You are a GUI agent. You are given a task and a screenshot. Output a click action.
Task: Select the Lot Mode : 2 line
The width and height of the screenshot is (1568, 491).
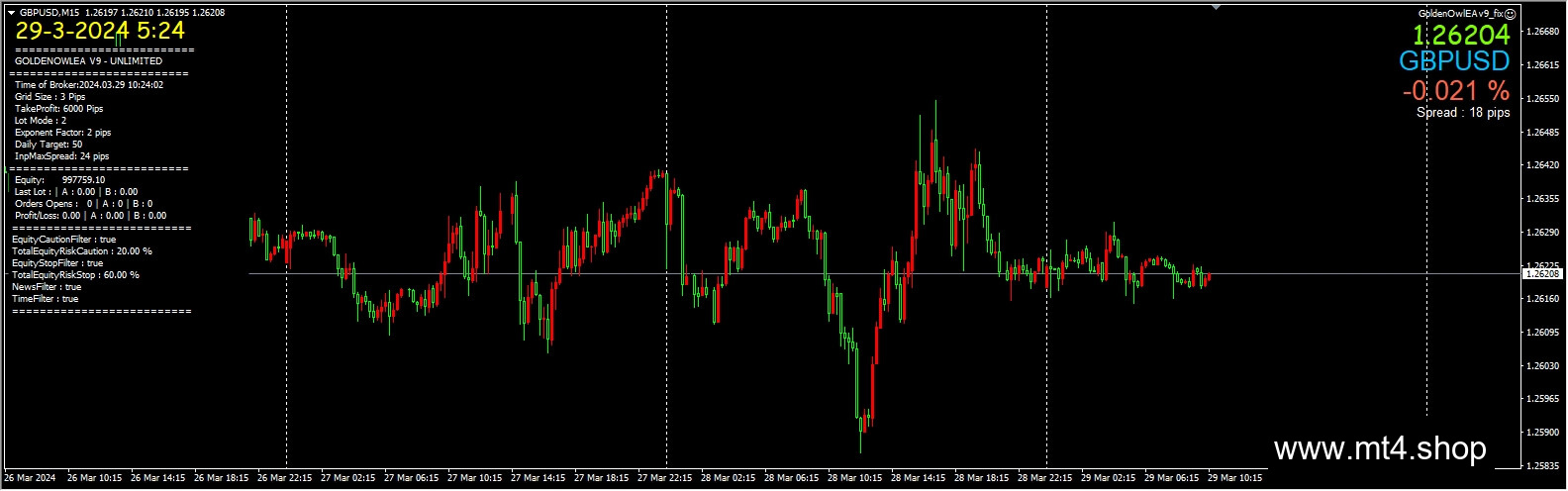coord(41,121)
